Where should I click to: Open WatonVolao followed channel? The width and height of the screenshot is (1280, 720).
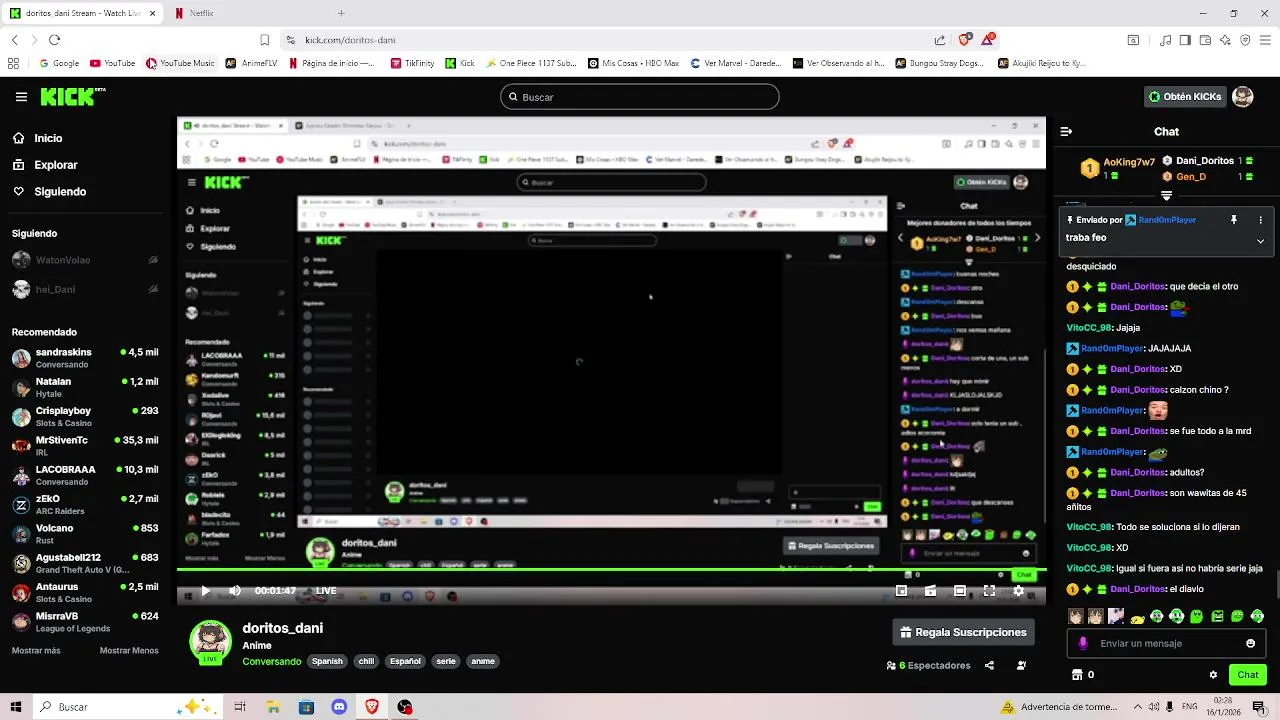coord(85,260)
